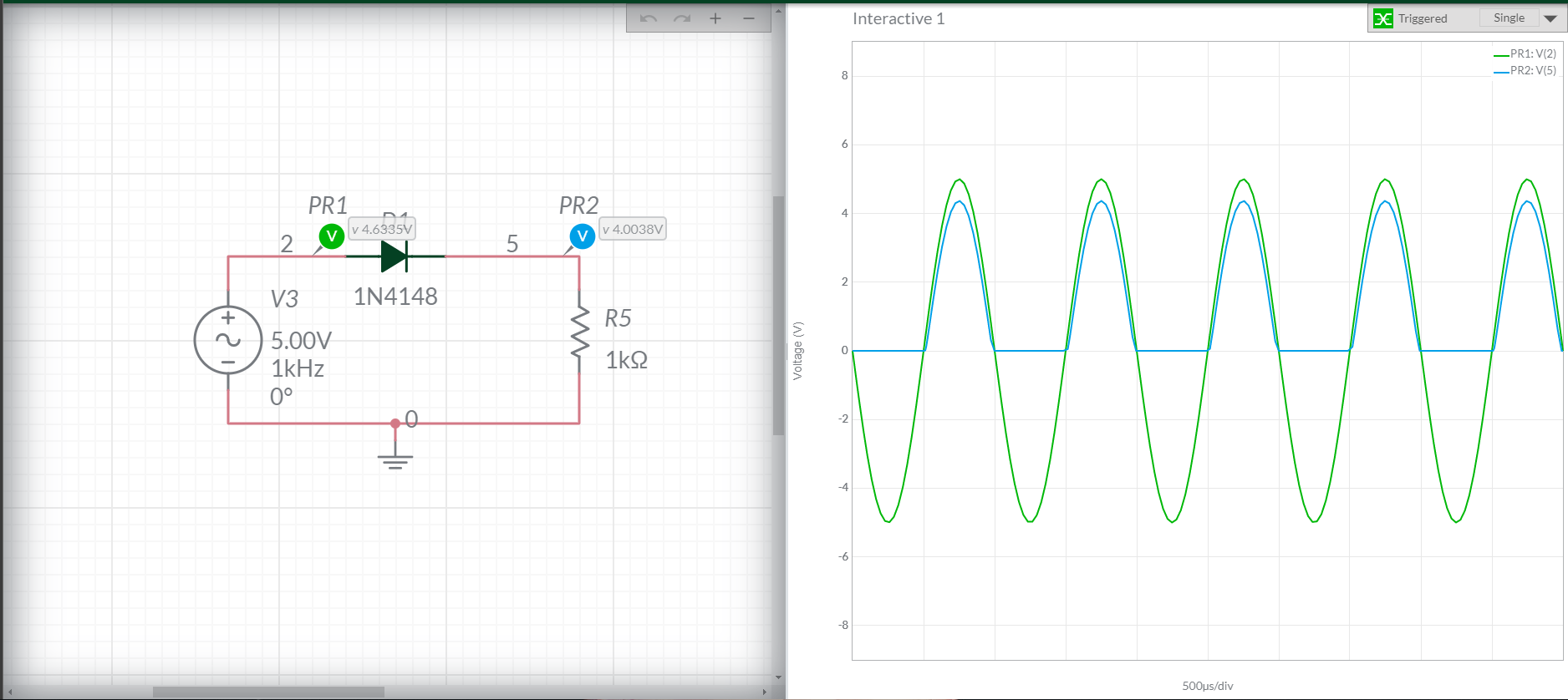Image resolution: width=1568 pixels, height=700 pixels.
Task: Click the Interactive 1 graph title
Action: pos(899,18)
